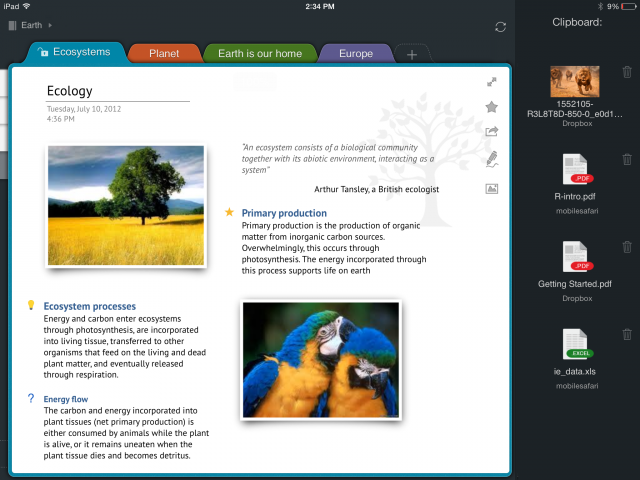640x480 pixels.
Task: Tap the lock icon on Ecosystems tab
Action: tap(43, 52)
